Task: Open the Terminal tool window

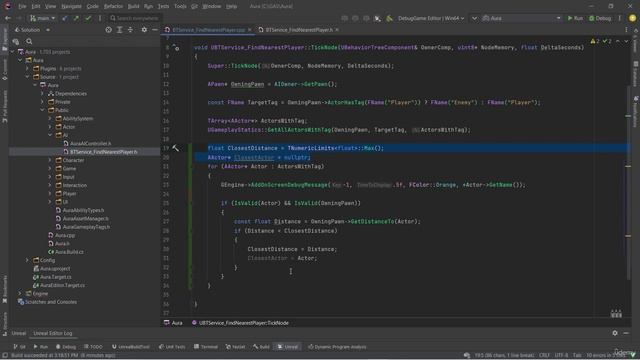Action: click(x=206, y=347)
